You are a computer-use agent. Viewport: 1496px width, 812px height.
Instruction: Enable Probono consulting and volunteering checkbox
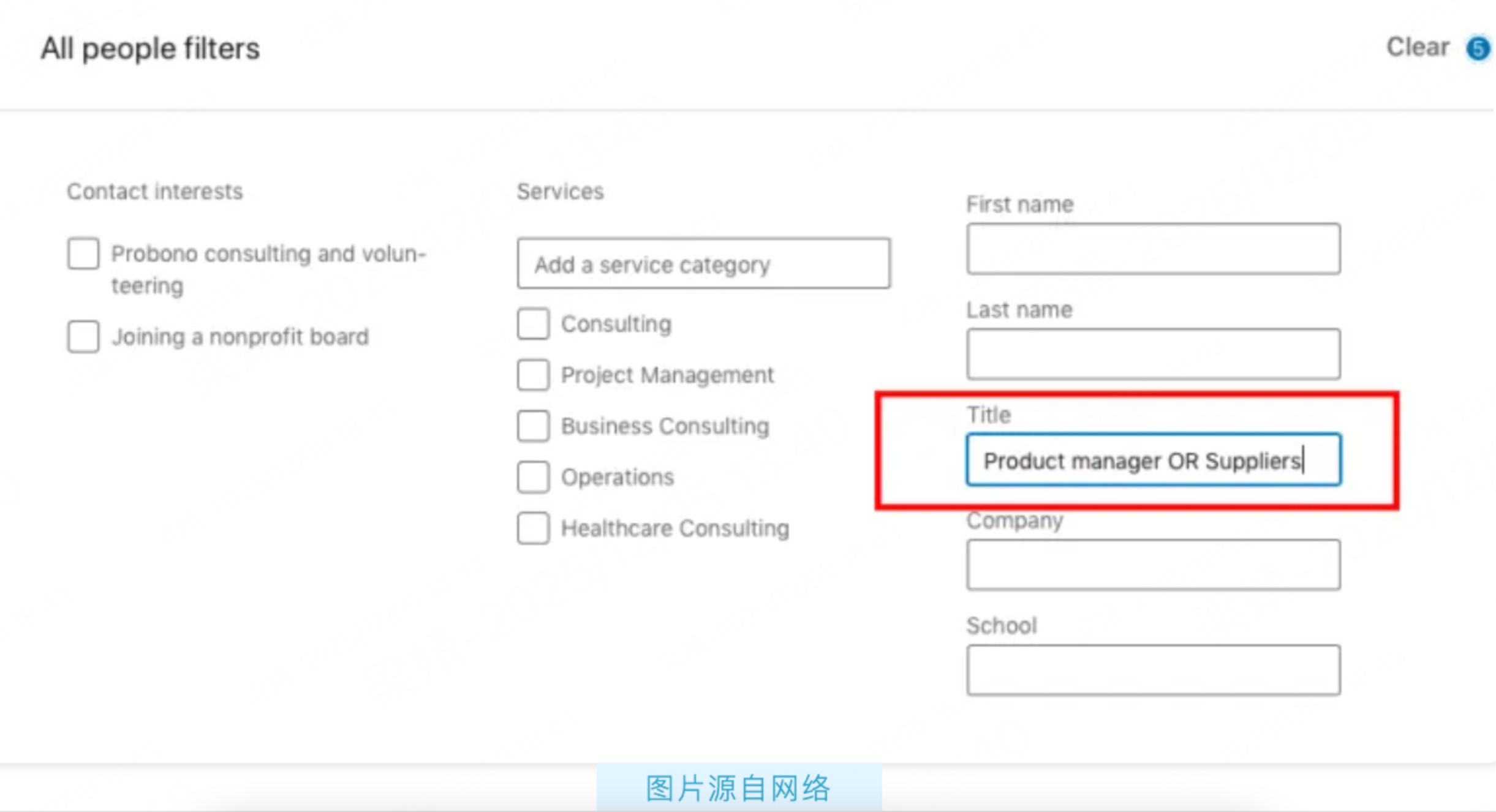[83, 254]
